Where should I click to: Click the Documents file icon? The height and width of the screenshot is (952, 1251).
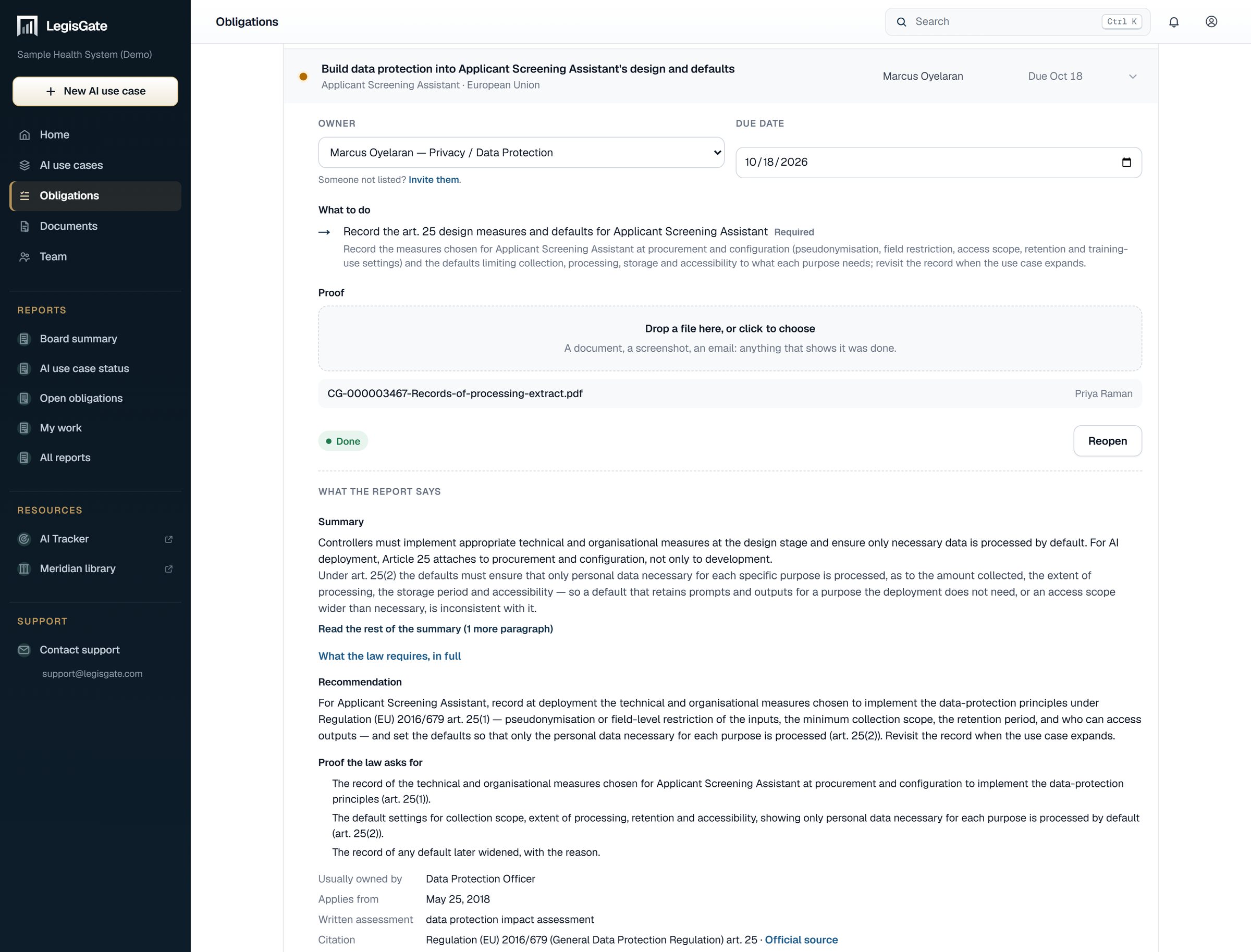(x=24, y=226)
